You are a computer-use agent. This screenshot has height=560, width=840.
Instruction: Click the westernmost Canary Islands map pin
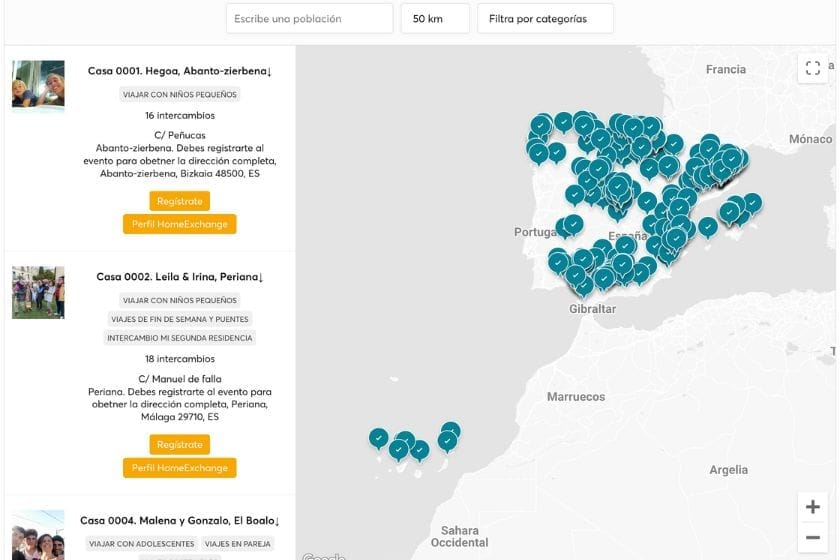click(378, 438)
